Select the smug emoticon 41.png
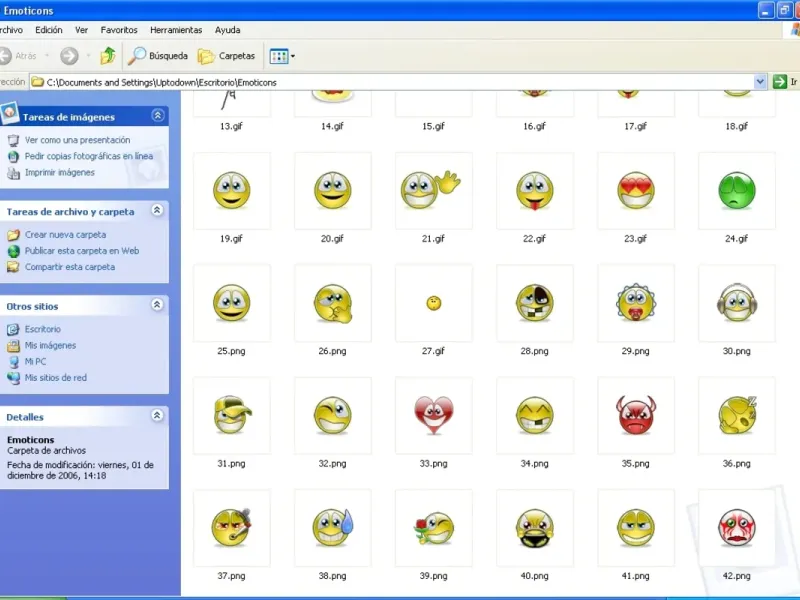 [x=636, y=528]
